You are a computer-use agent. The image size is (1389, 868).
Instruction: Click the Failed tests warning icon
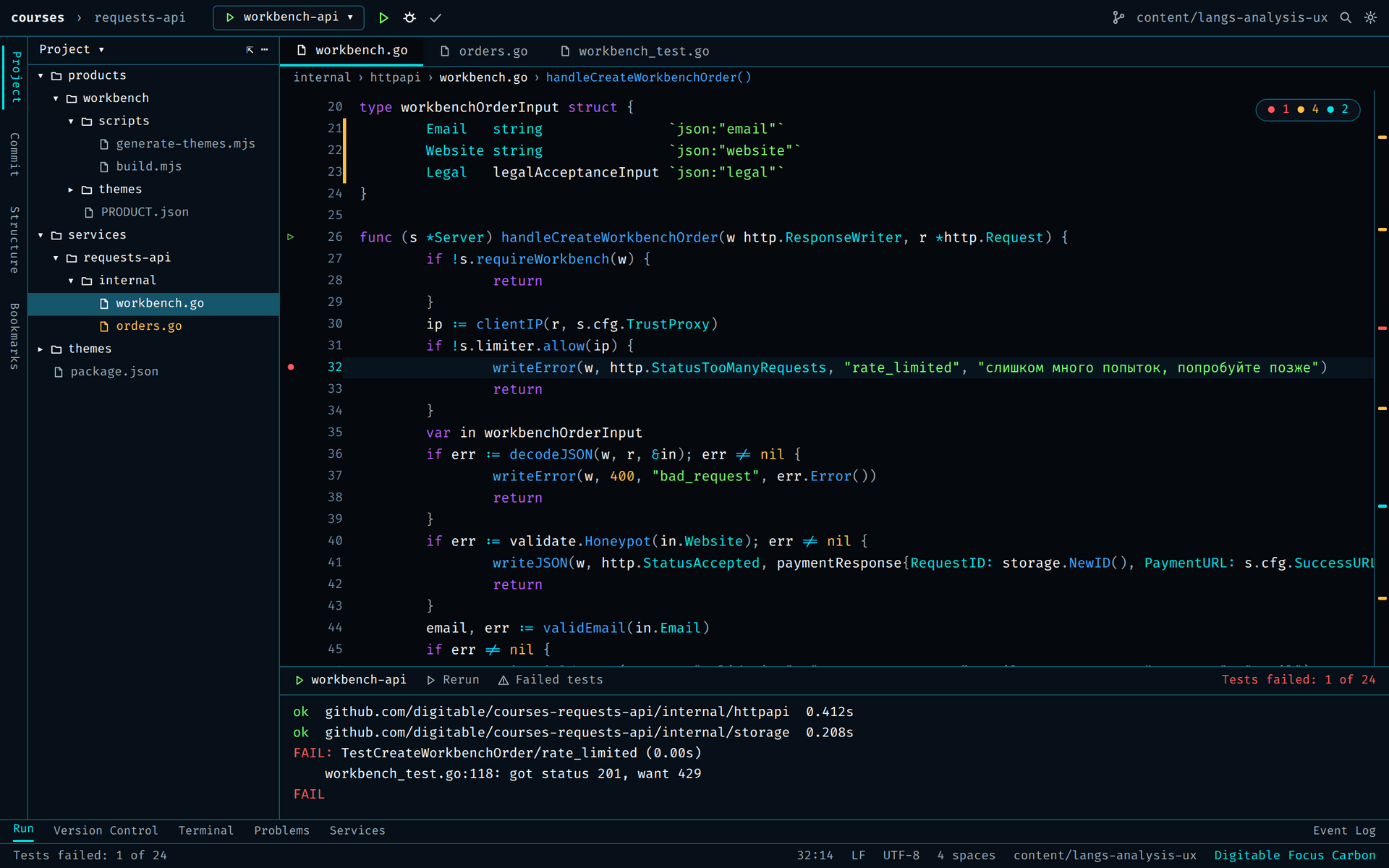pos(504,680)
